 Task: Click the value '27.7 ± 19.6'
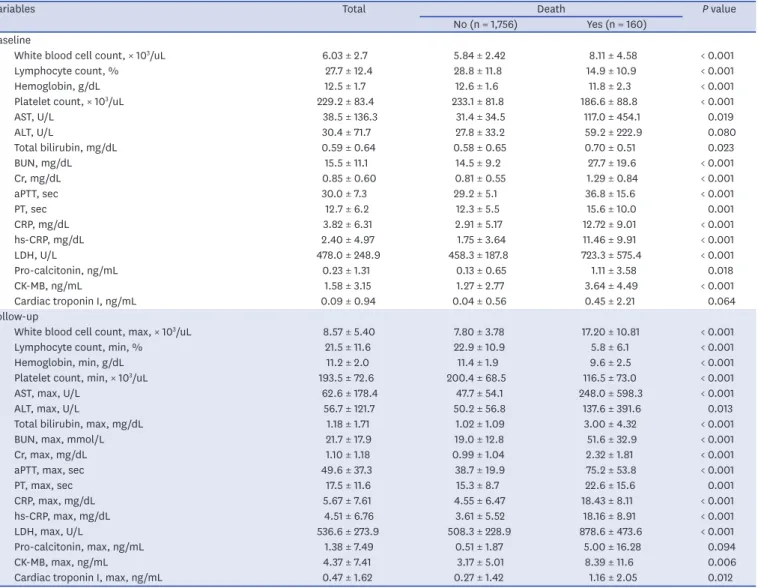pyautogui.click(x=611, y=163)
